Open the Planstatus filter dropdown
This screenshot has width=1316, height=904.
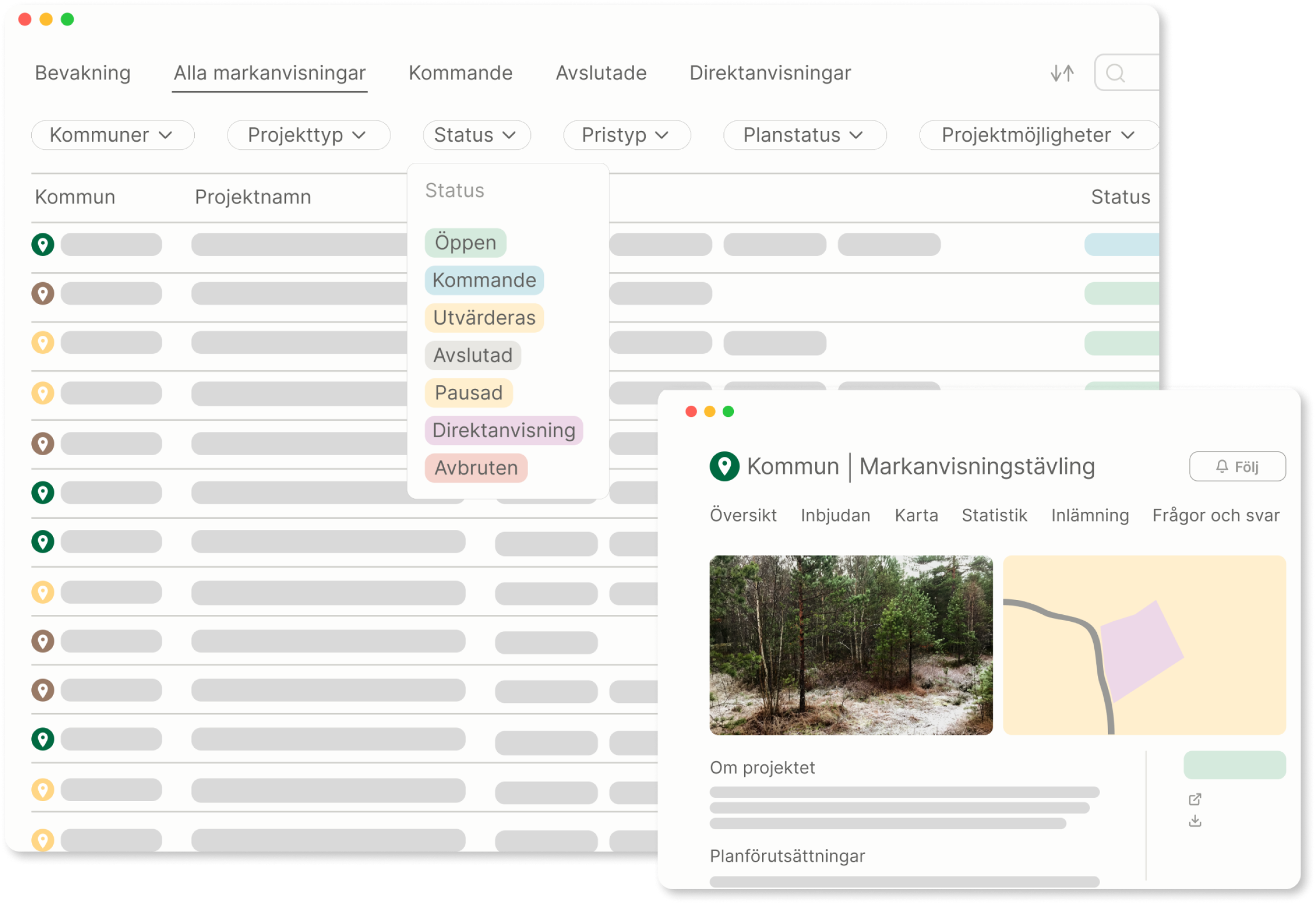click(x=804, y=135)
